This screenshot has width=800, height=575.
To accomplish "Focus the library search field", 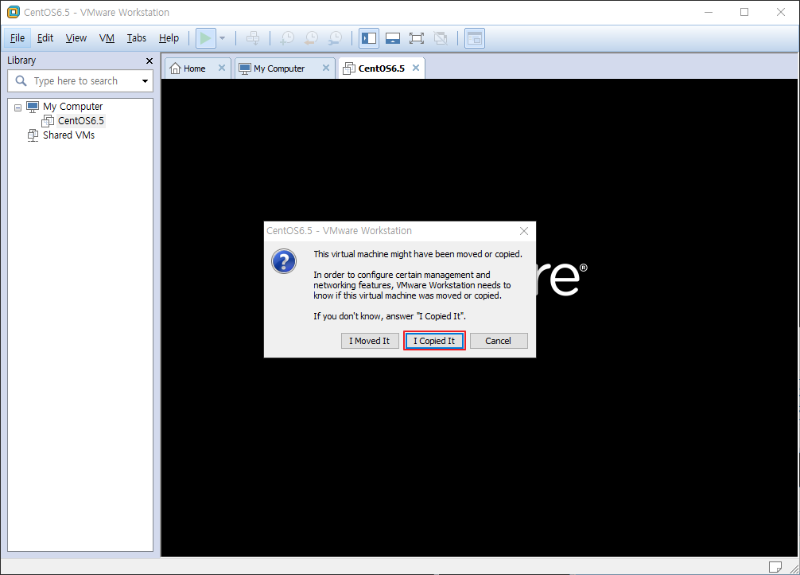I will pyautogui.click(x=81, y=81).
